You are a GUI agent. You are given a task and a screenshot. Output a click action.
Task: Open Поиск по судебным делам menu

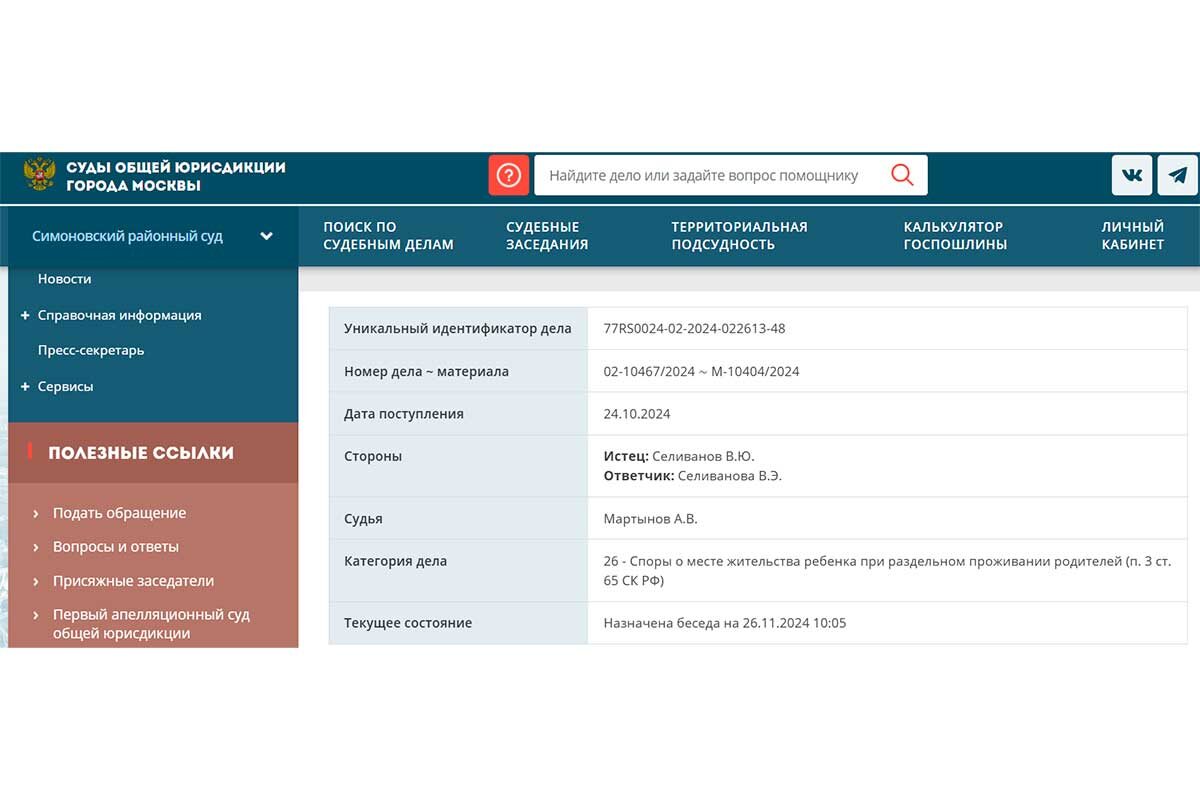click(388, 236)
